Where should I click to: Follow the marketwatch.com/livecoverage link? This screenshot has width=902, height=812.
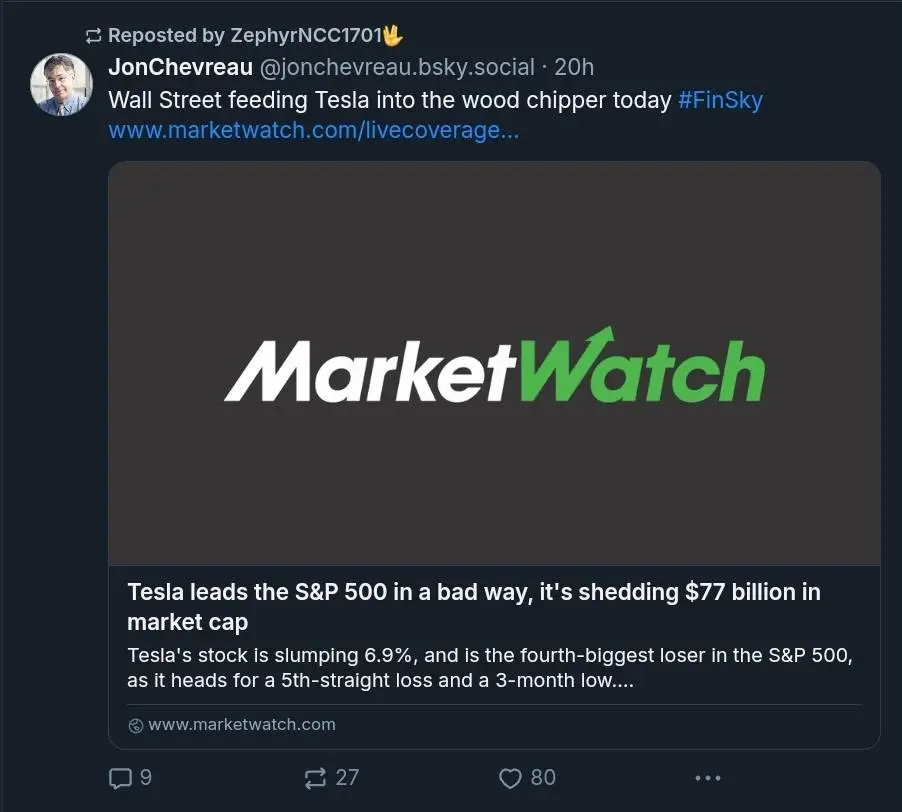(313, 131)
